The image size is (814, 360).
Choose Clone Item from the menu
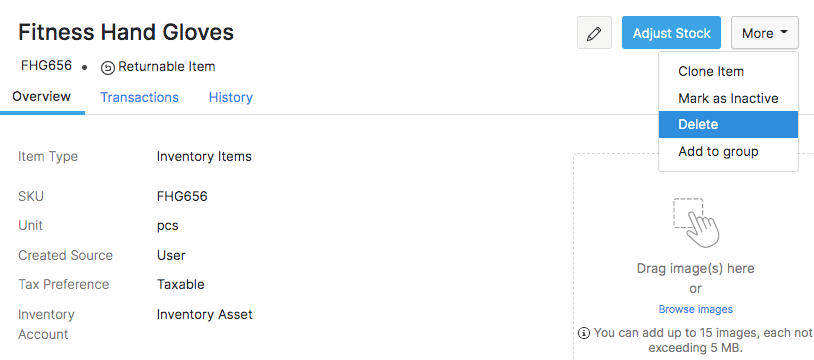[710, 72]
